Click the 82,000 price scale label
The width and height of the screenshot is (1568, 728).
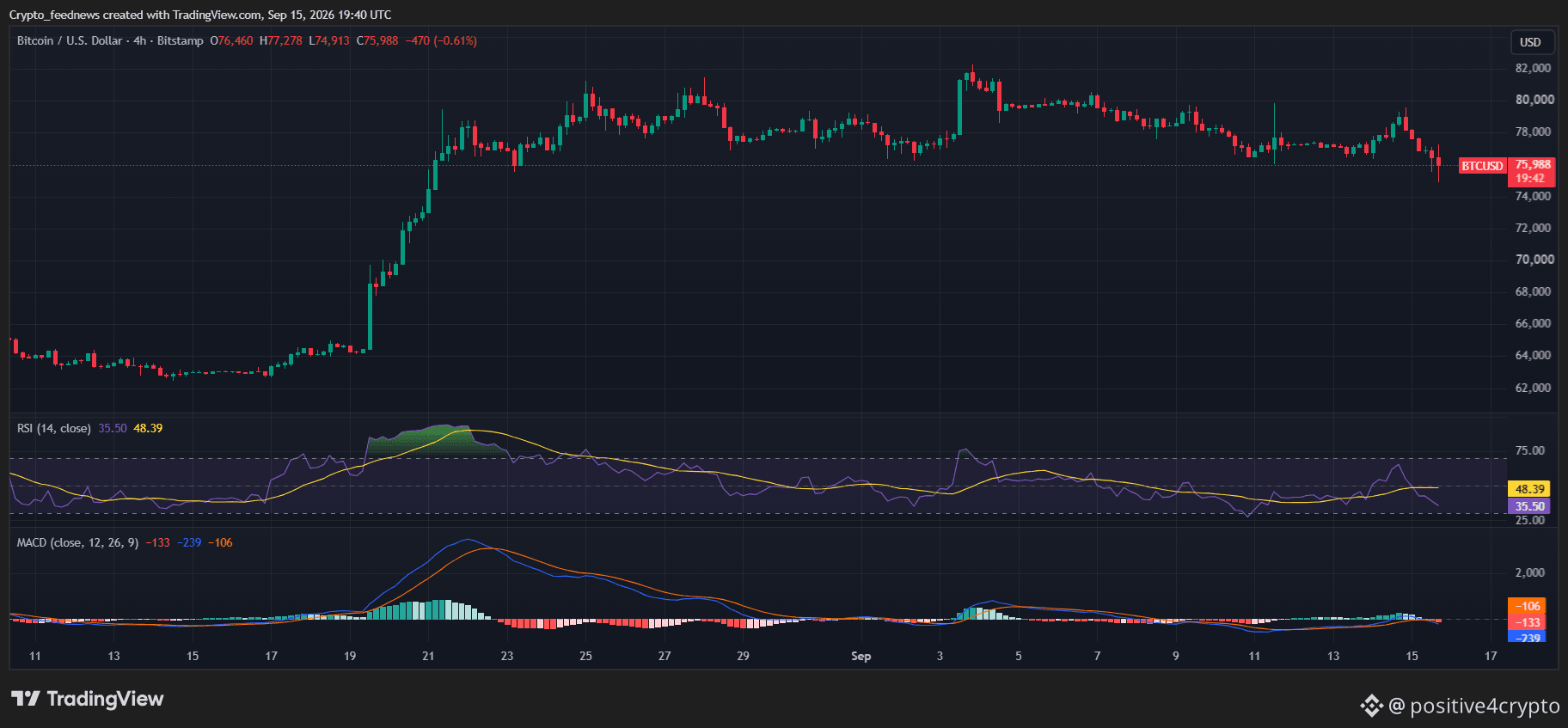click(1533, 68)
